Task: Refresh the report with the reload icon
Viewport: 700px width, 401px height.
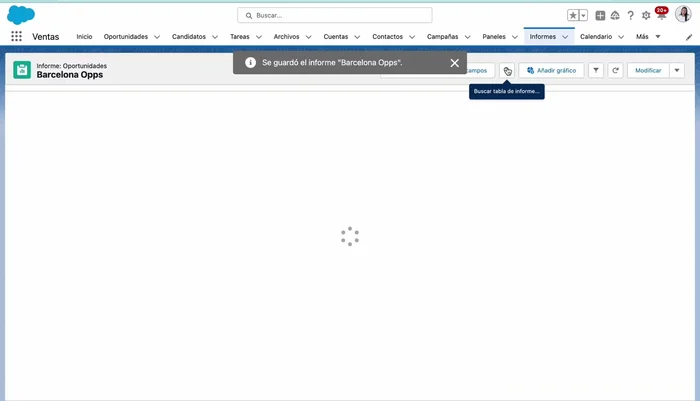Action: point(615,71)
